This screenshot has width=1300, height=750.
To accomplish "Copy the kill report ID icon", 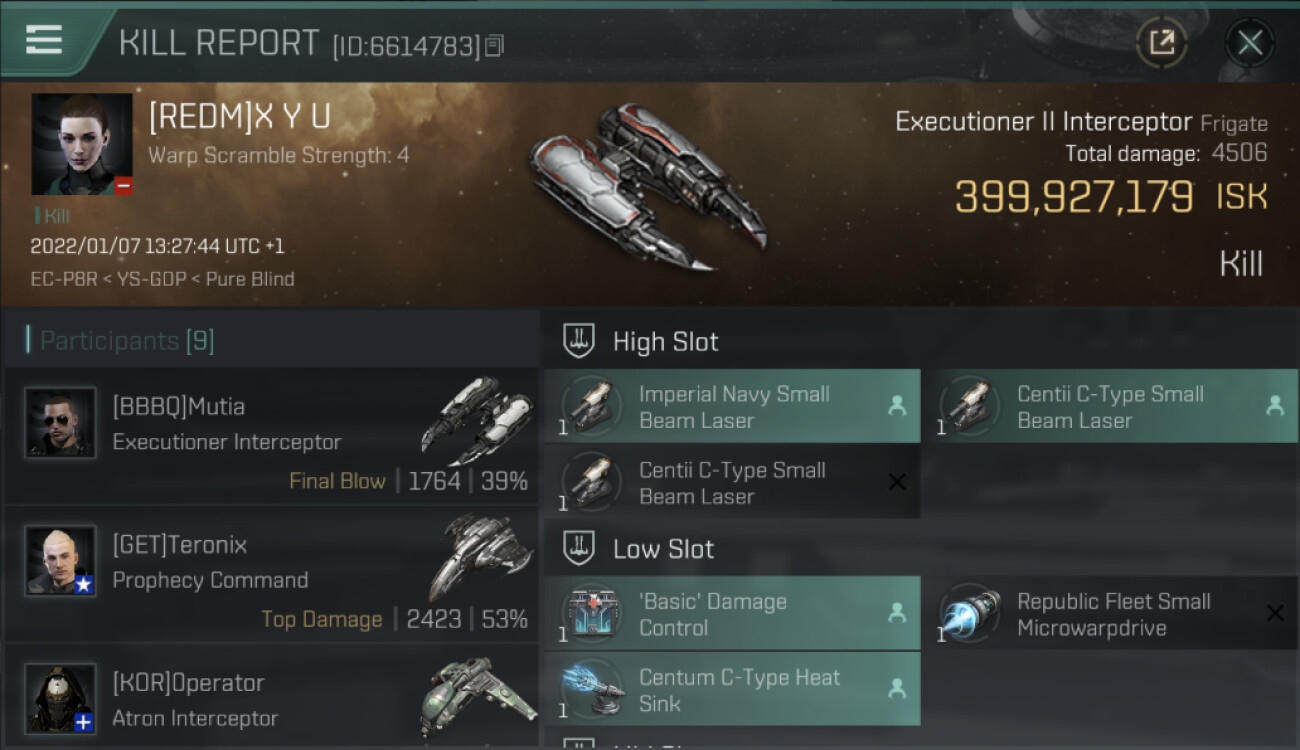I will tap(495, 45).
